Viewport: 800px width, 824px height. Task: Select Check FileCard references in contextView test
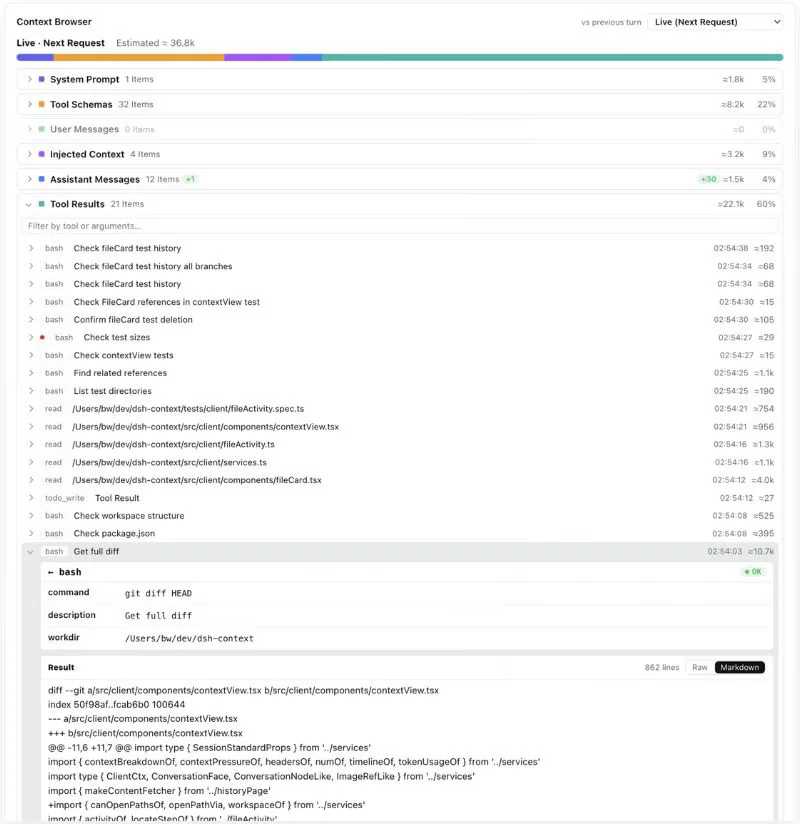tap(399, 302)
